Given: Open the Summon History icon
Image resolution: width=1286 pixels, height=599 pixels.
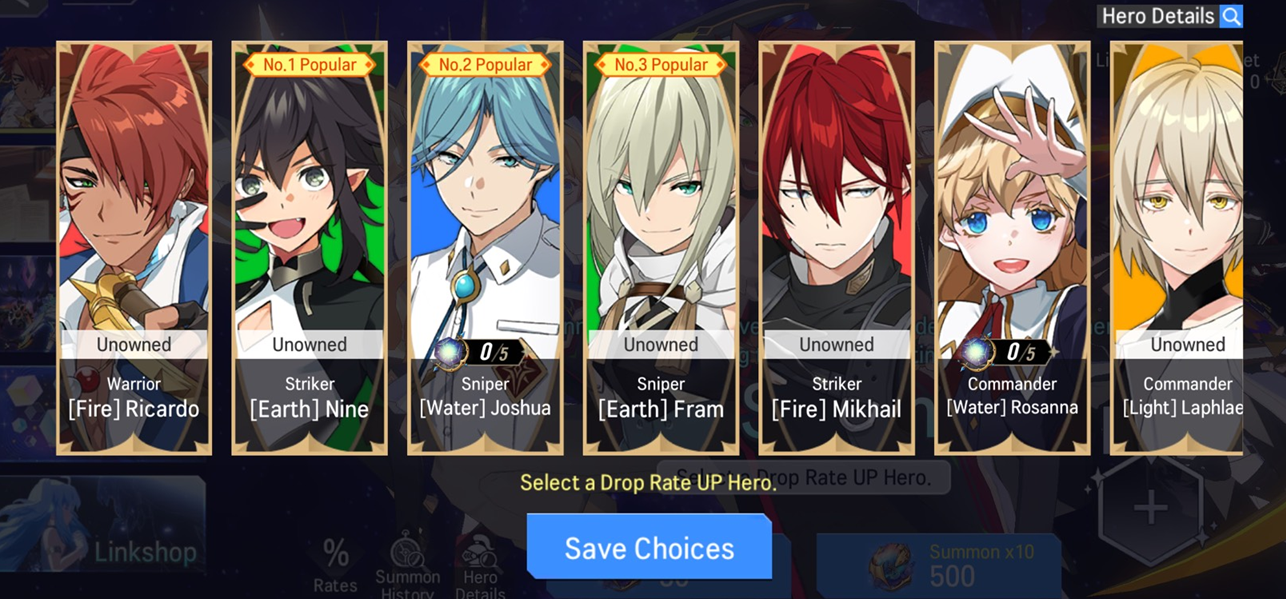Looking at the screenshot, I should pyautogui.click(x=408, y=563).
